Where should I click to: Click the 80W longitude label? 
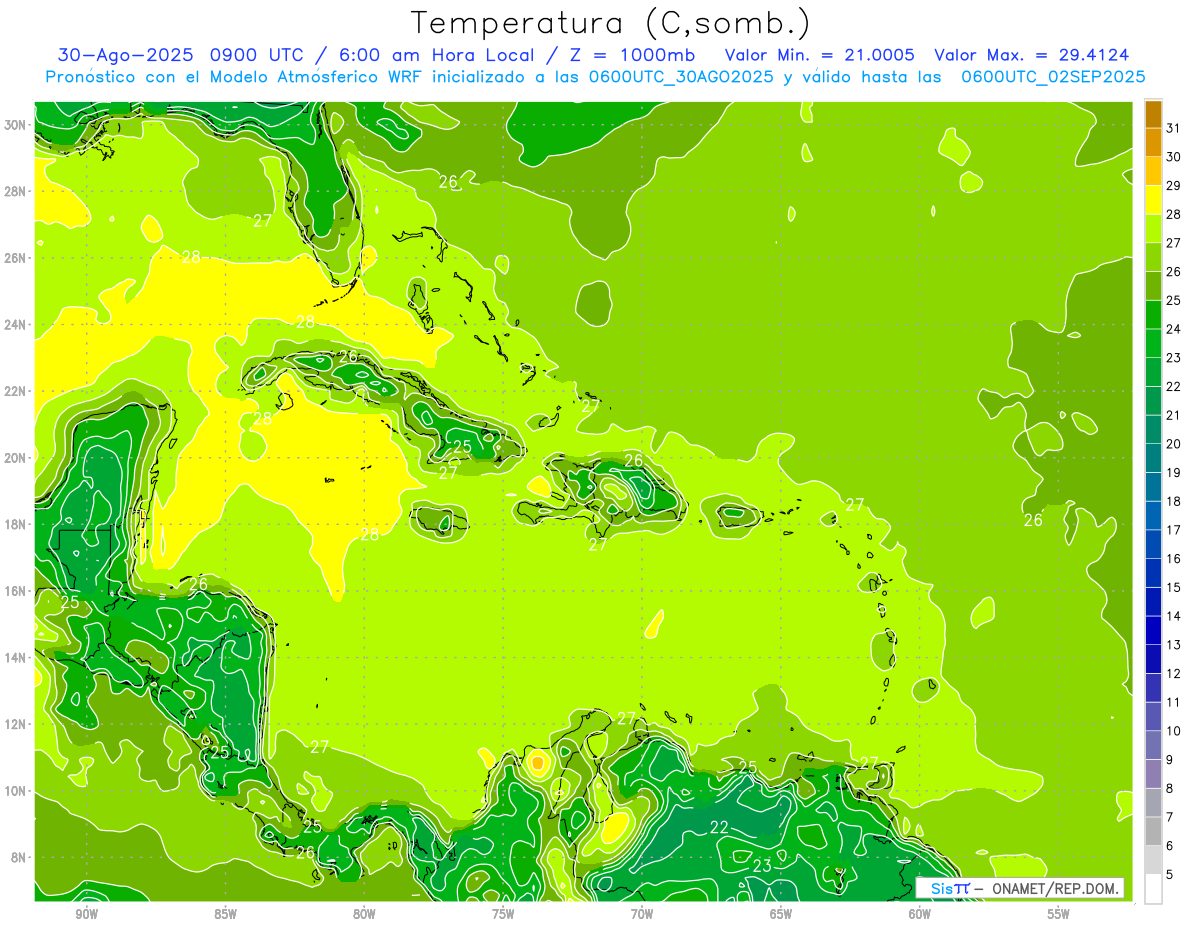pyautogui.click(x=364, y=914)
